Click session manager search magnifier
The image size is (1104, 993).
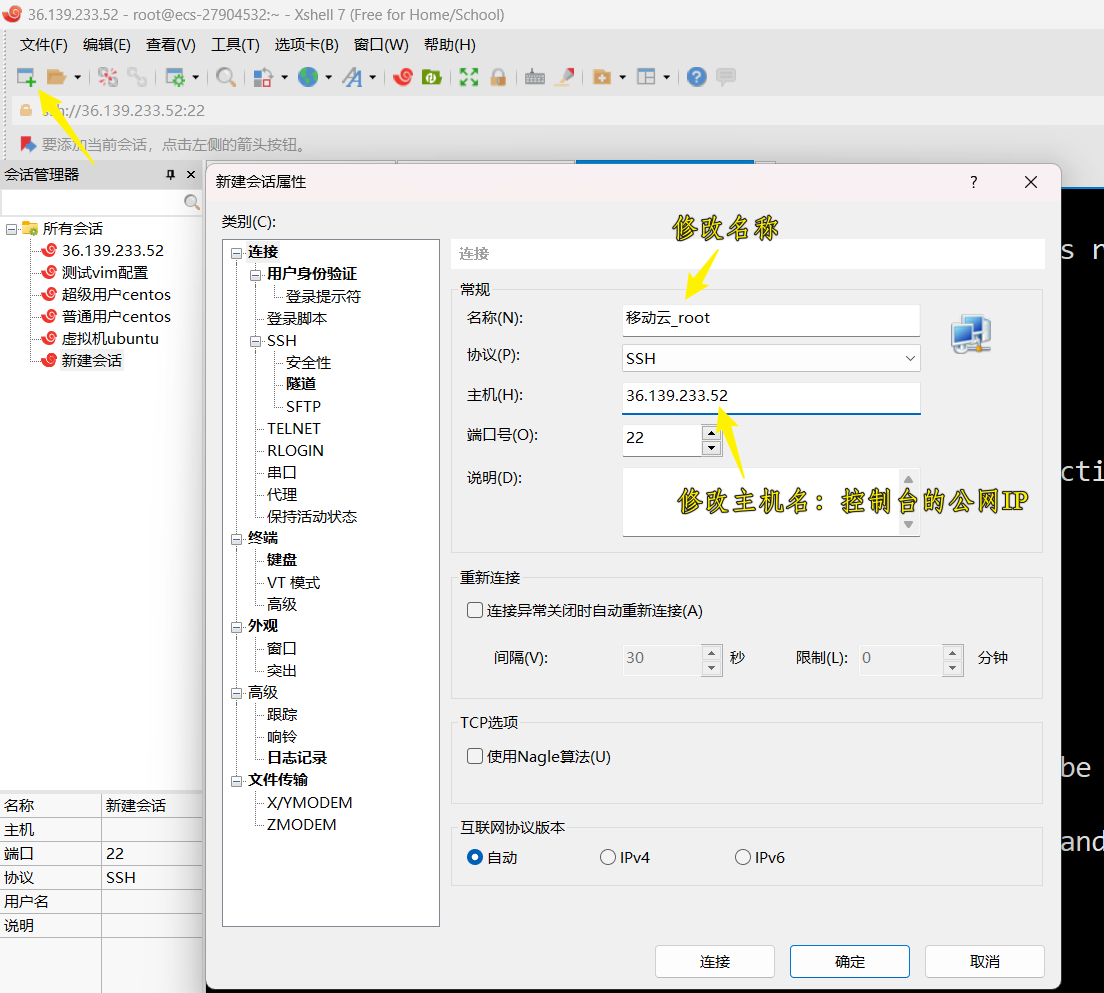(x=191, y=202)
